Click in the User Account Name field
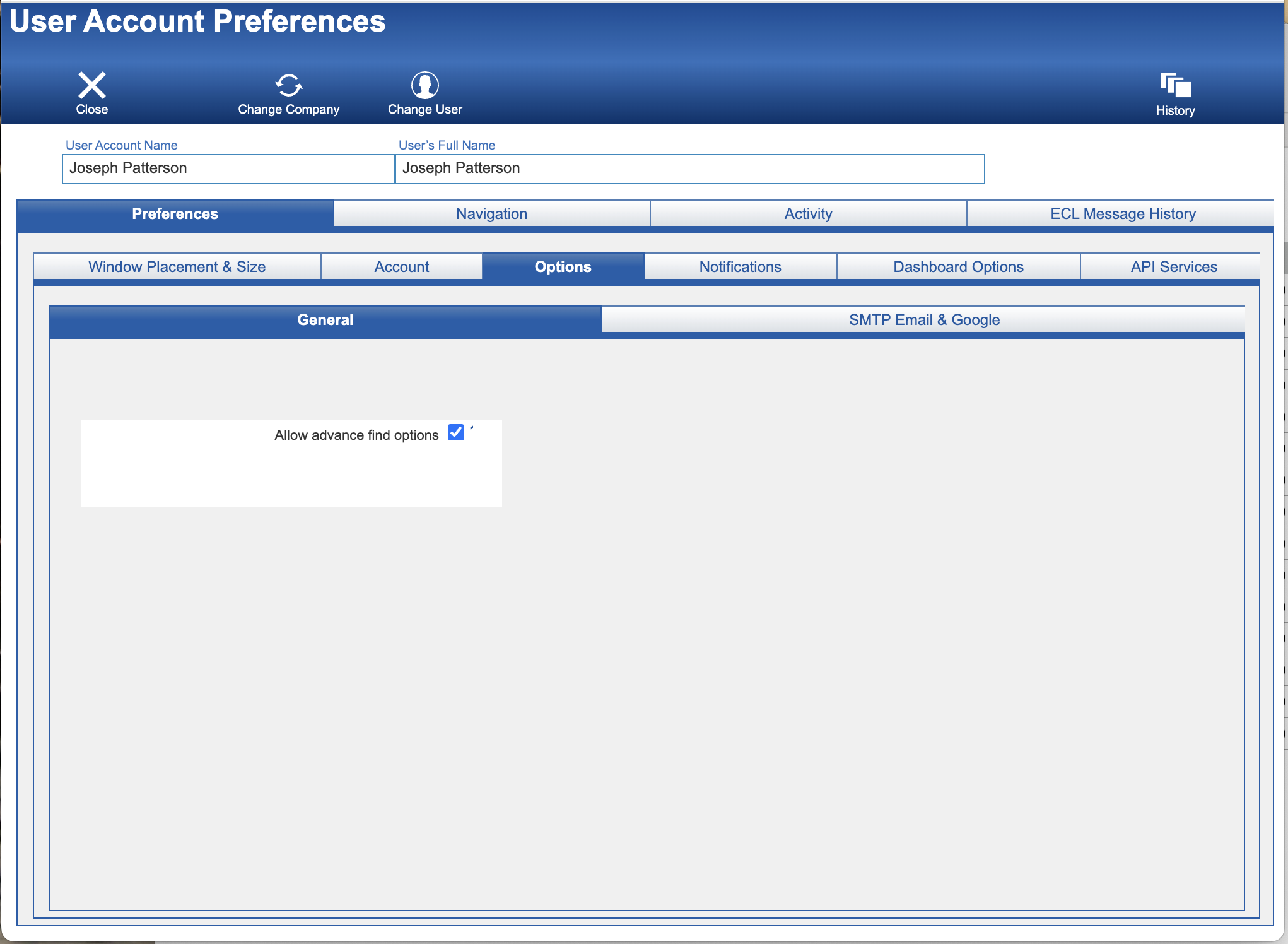 228,168
